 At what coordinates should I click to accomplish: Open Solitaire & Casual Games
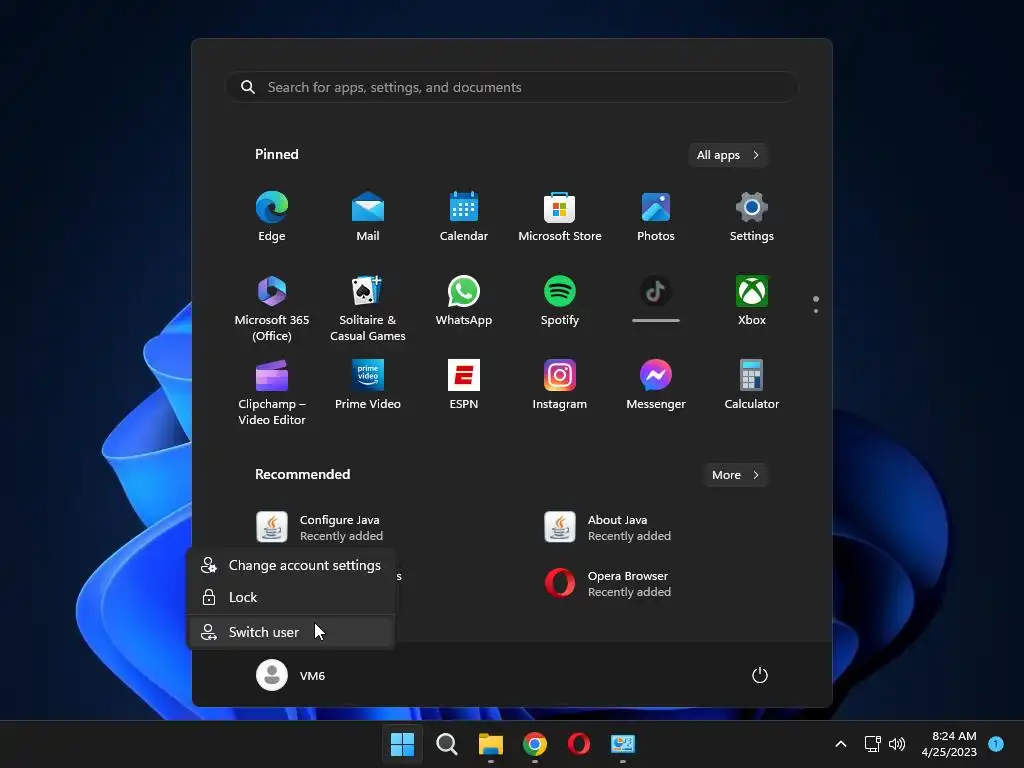tap(368, 308)
